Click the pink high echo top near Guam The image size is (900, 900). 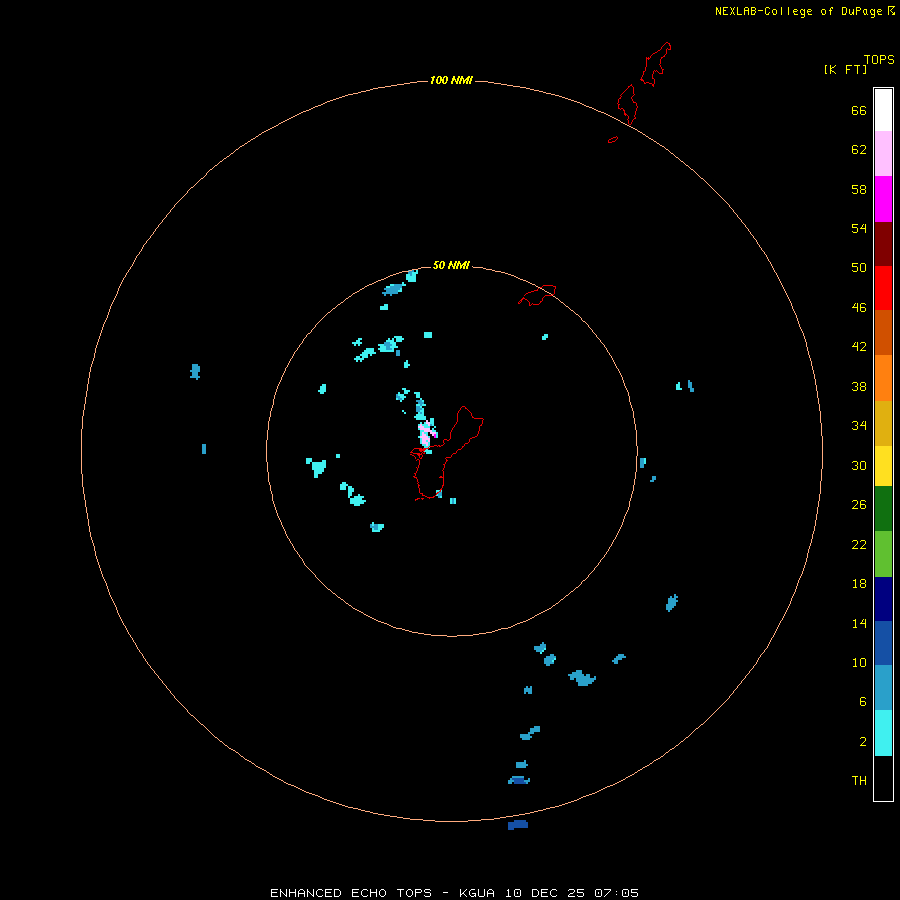tap(425, 435)
